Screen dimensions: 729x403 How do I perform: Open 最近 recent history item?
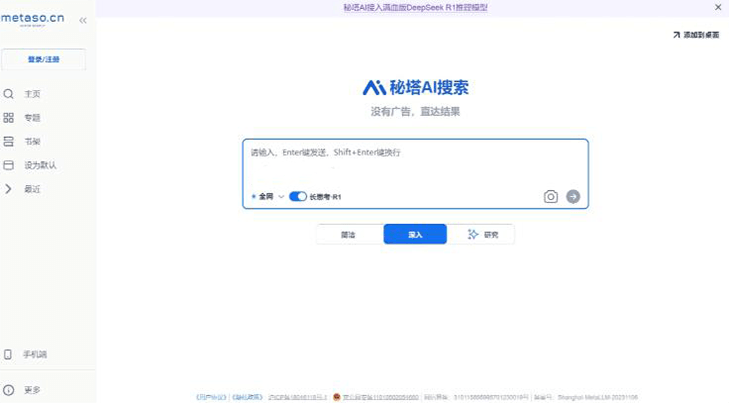pyautogui.click(x=32, y=189)
